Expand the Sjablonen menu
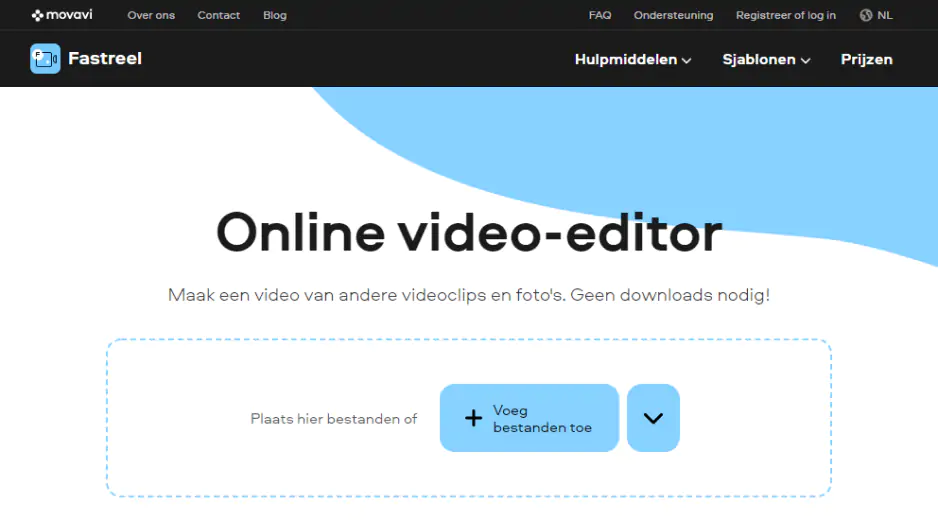Image resolution: width=938 pixels, height=530 pixels. point(766,59)
